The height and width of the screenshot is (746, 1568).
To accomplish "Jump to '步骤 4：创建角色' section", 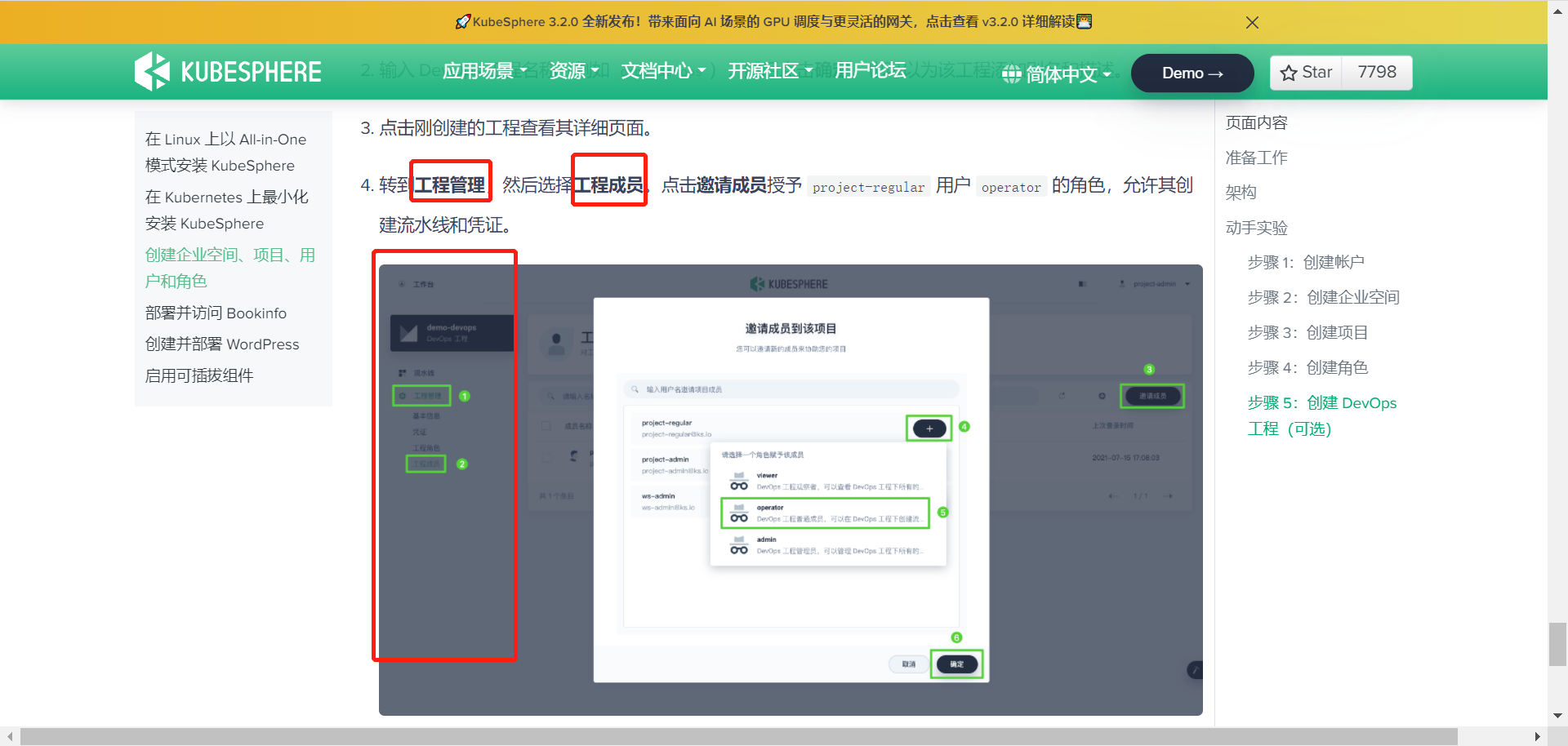I will pyautogui.click(x=1307, y=367).
